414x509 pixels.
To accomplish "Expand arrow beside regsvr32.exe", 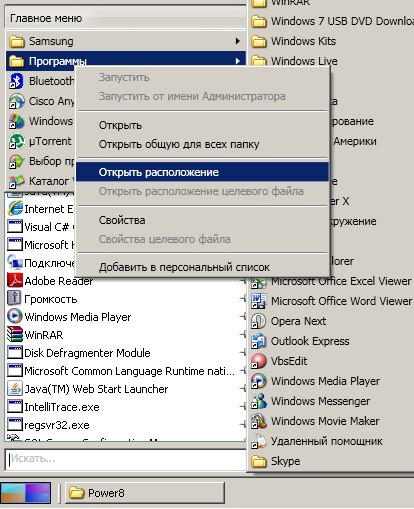I will point(243,424).
